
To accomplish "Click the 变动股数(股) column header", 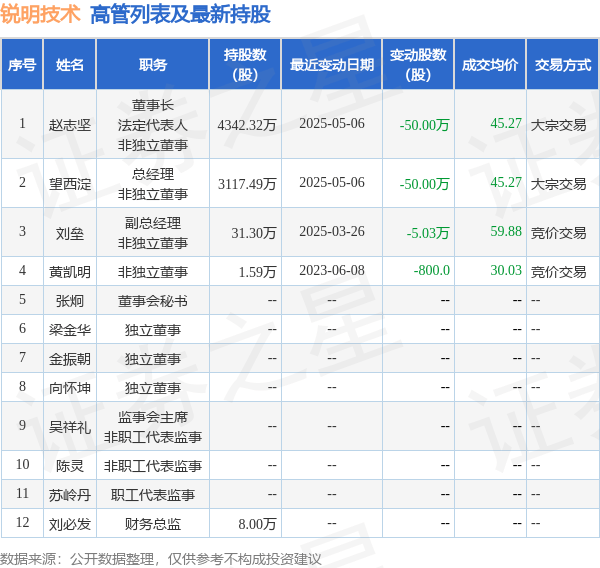I will (x=418, y=64).
